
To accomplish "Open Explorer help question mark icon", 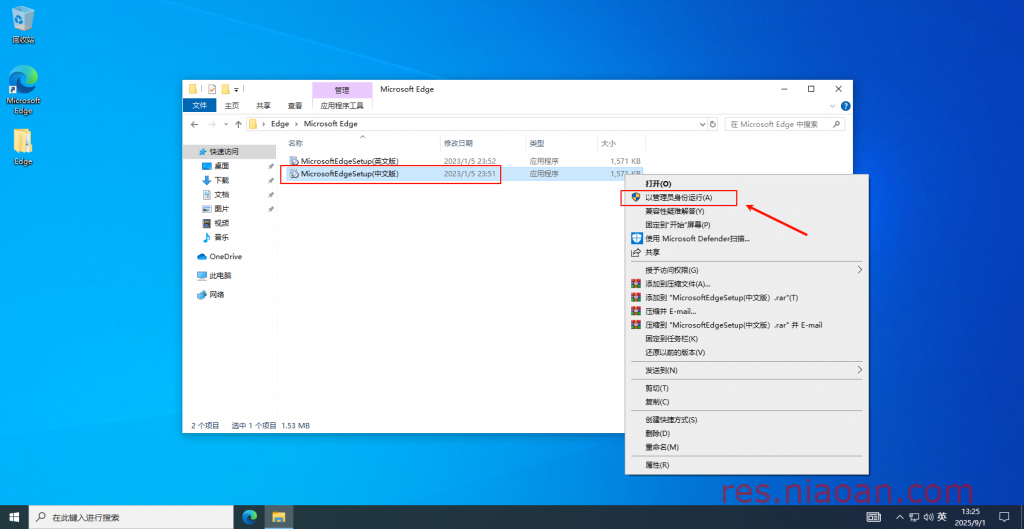I will [x=845, y=106].
